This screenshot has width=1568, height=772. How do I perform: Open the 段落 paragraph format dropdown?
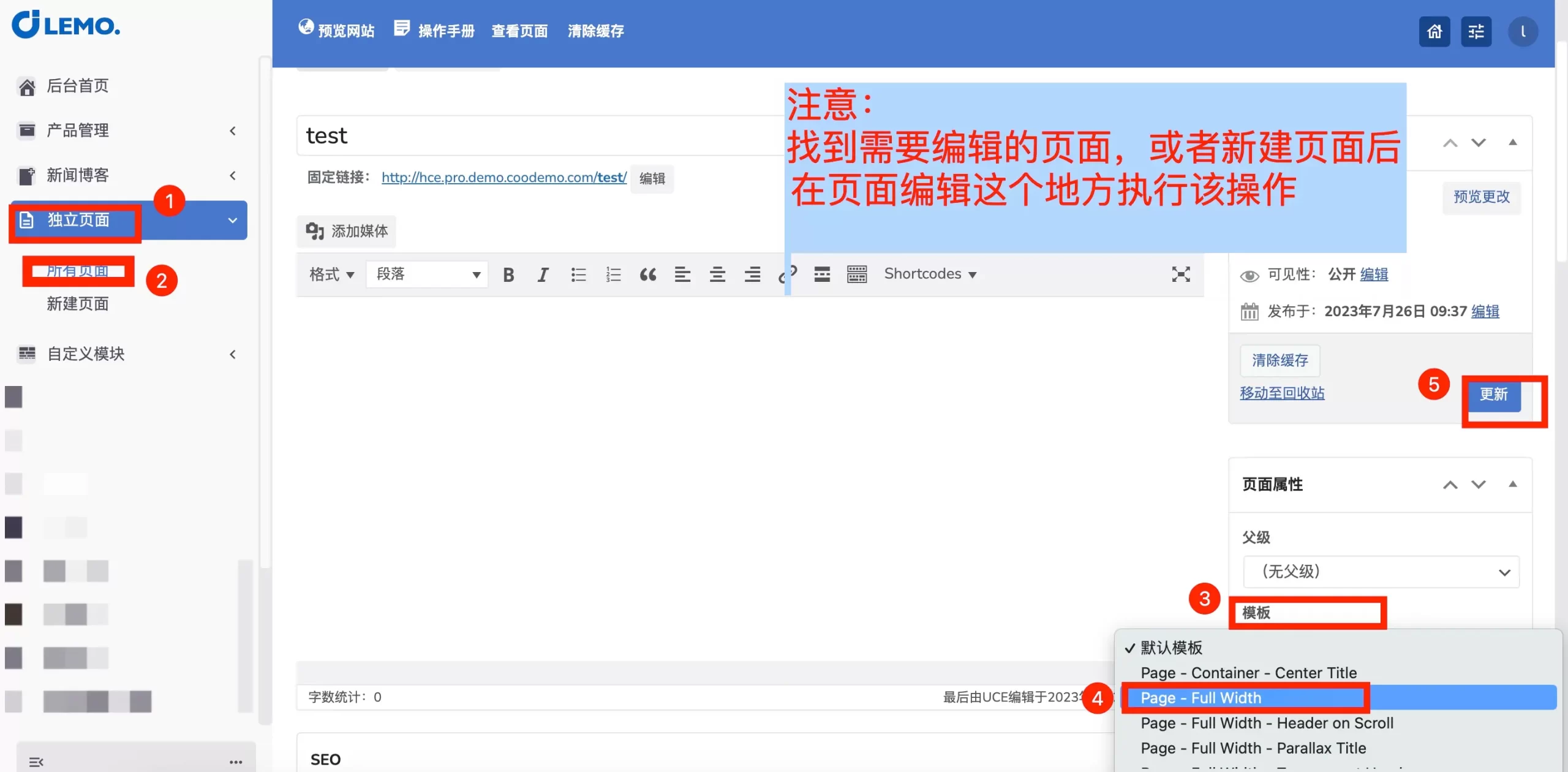tap(427, 274)
